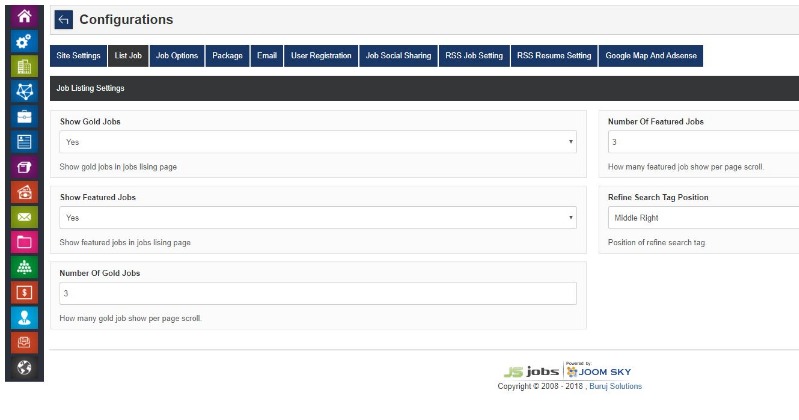Viewport: 799px width, 420px height.
Task: Switch to the Site Settings tab
Action: (79, 56)
